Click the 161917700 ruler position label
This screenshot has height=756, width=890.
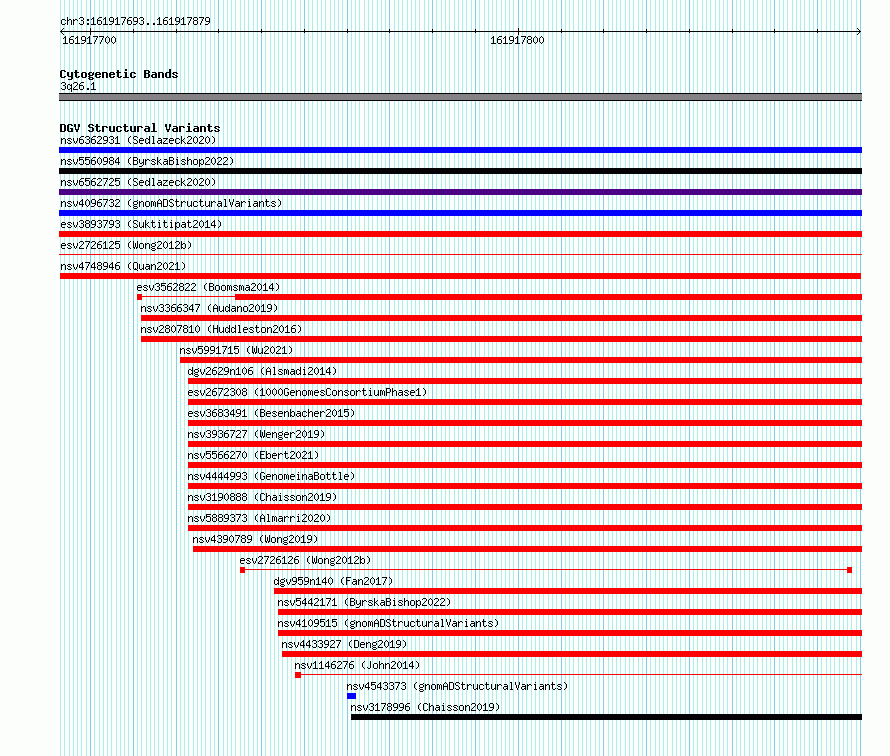pos(89,40)
